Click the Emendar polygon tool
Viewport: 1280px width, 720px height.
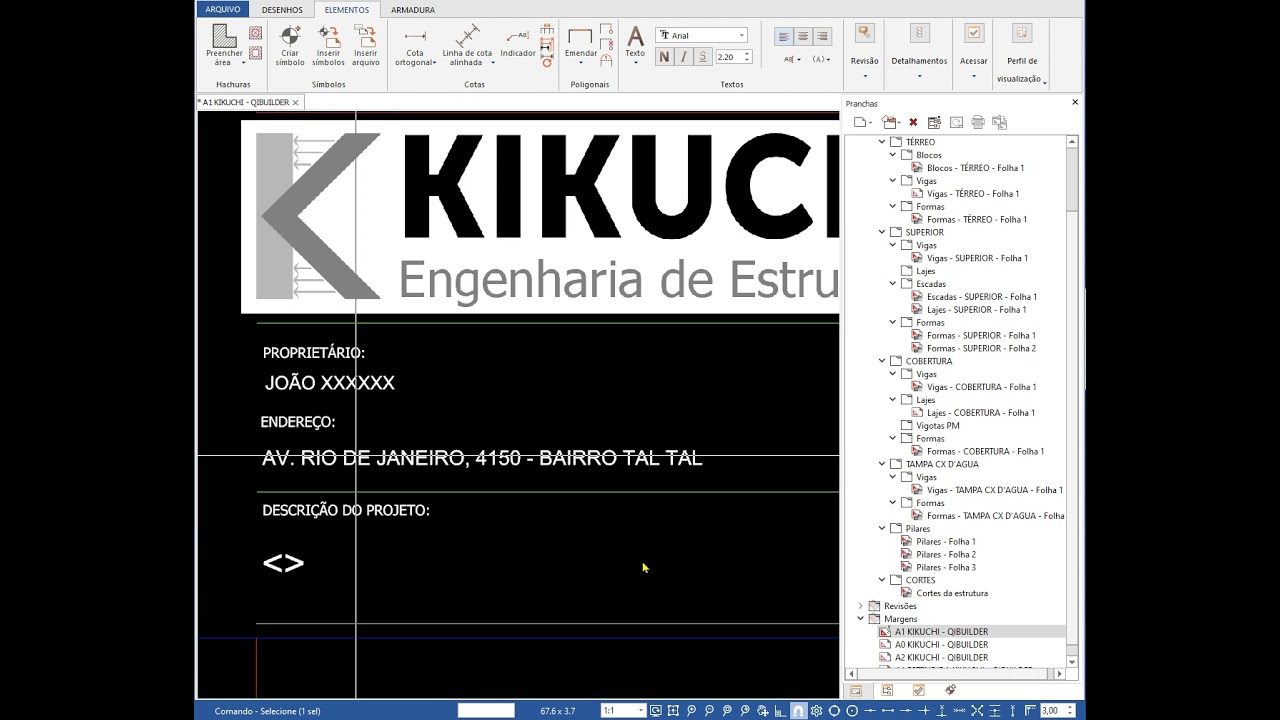580,45
